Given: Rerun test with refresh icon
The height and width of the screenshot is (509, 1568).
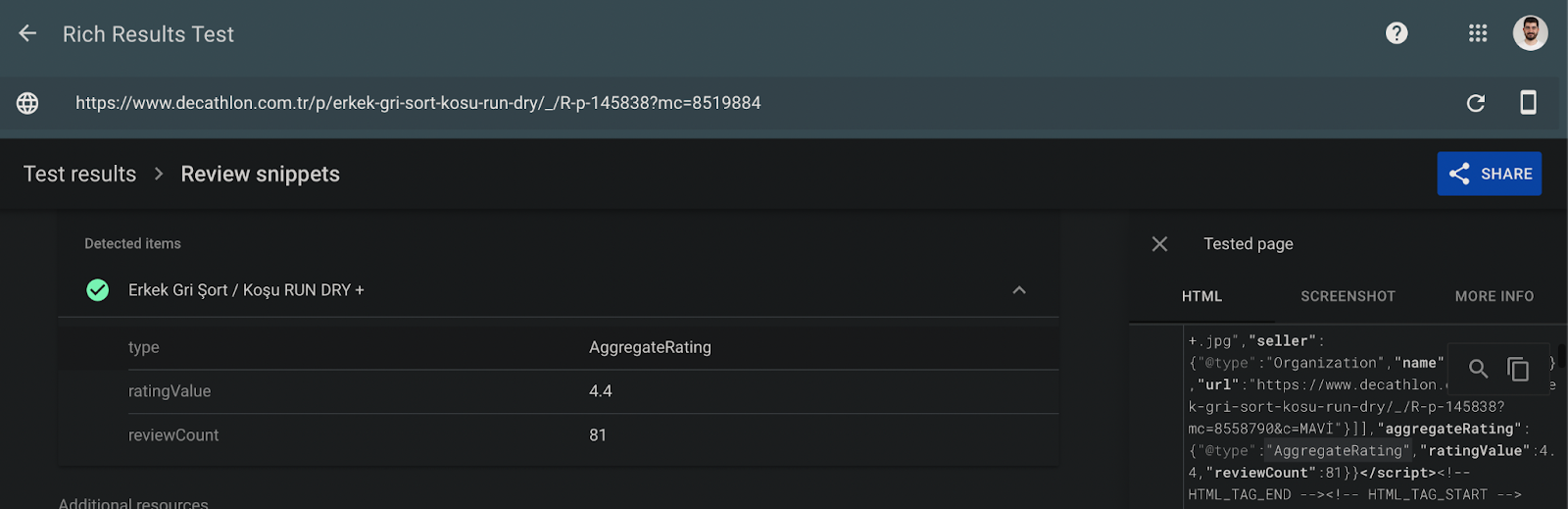Looking at the screenshot, I should click(1476, 103).
